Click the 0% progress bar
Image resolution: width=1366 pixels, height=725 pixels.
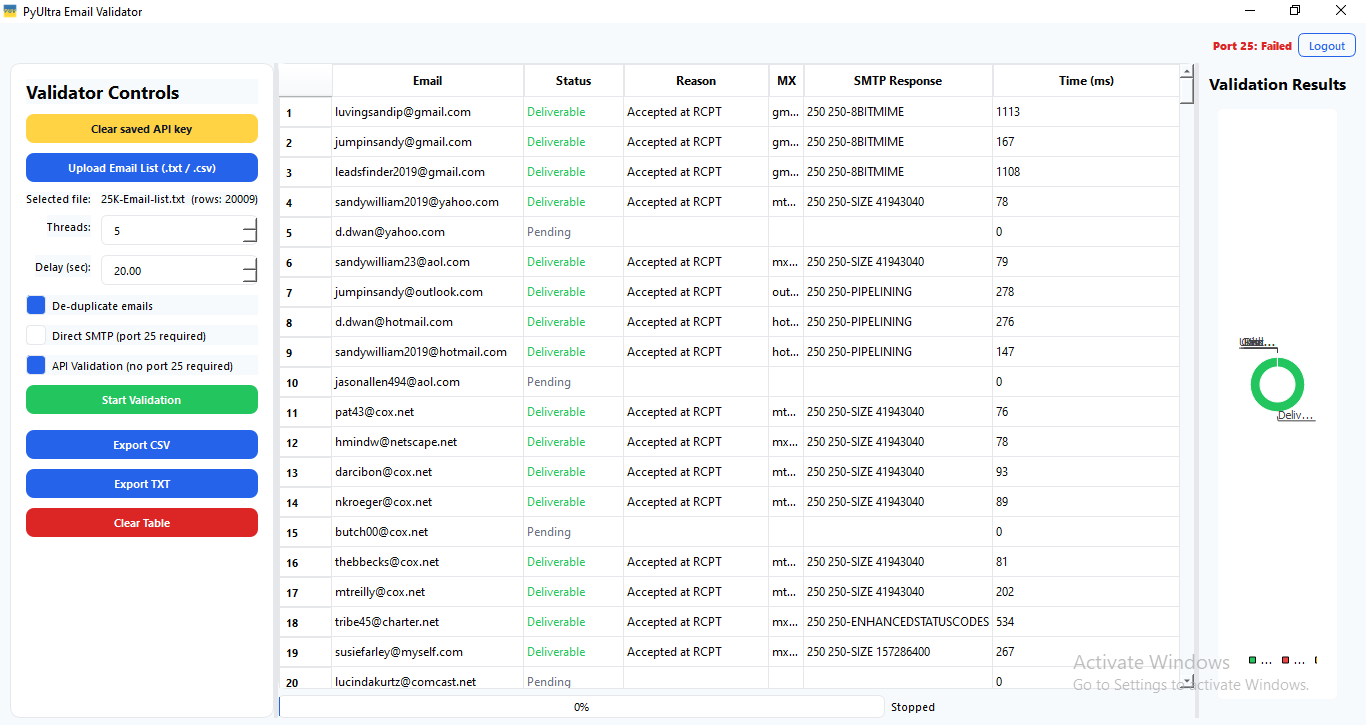pyautogui.click(x=582, y=706)
